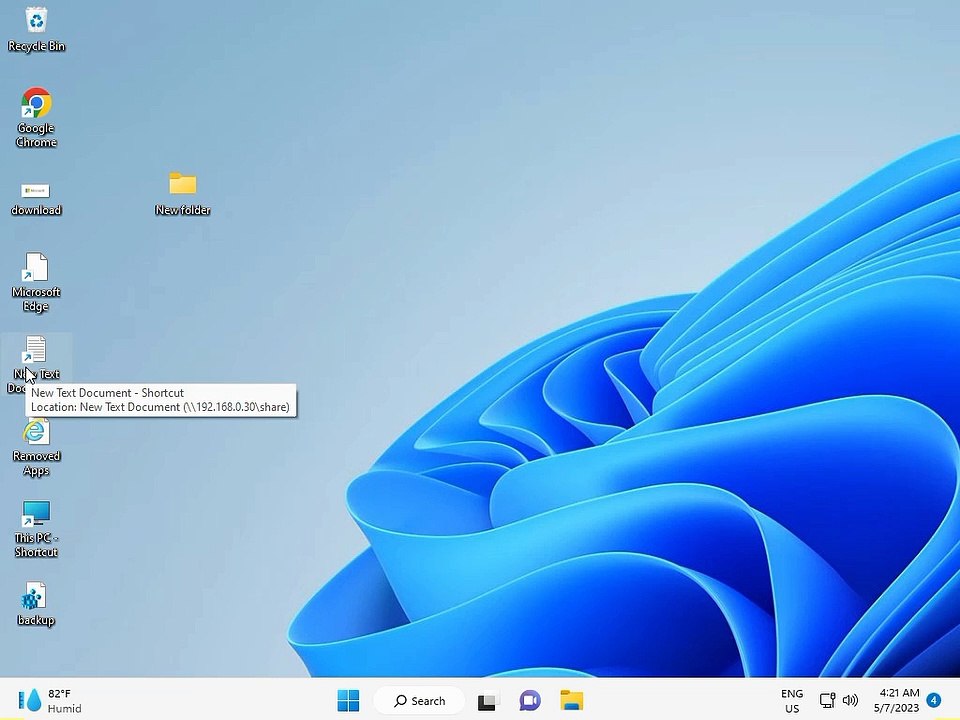The height and width of the screenshot is (720, 960).
Task: Select the download file icon
Action: click(x=36, y=198)
